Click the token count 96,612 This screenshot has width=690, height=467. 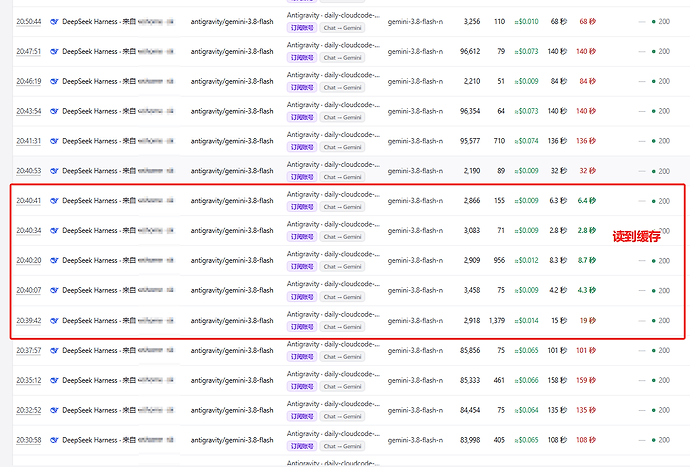pos(470,51)
